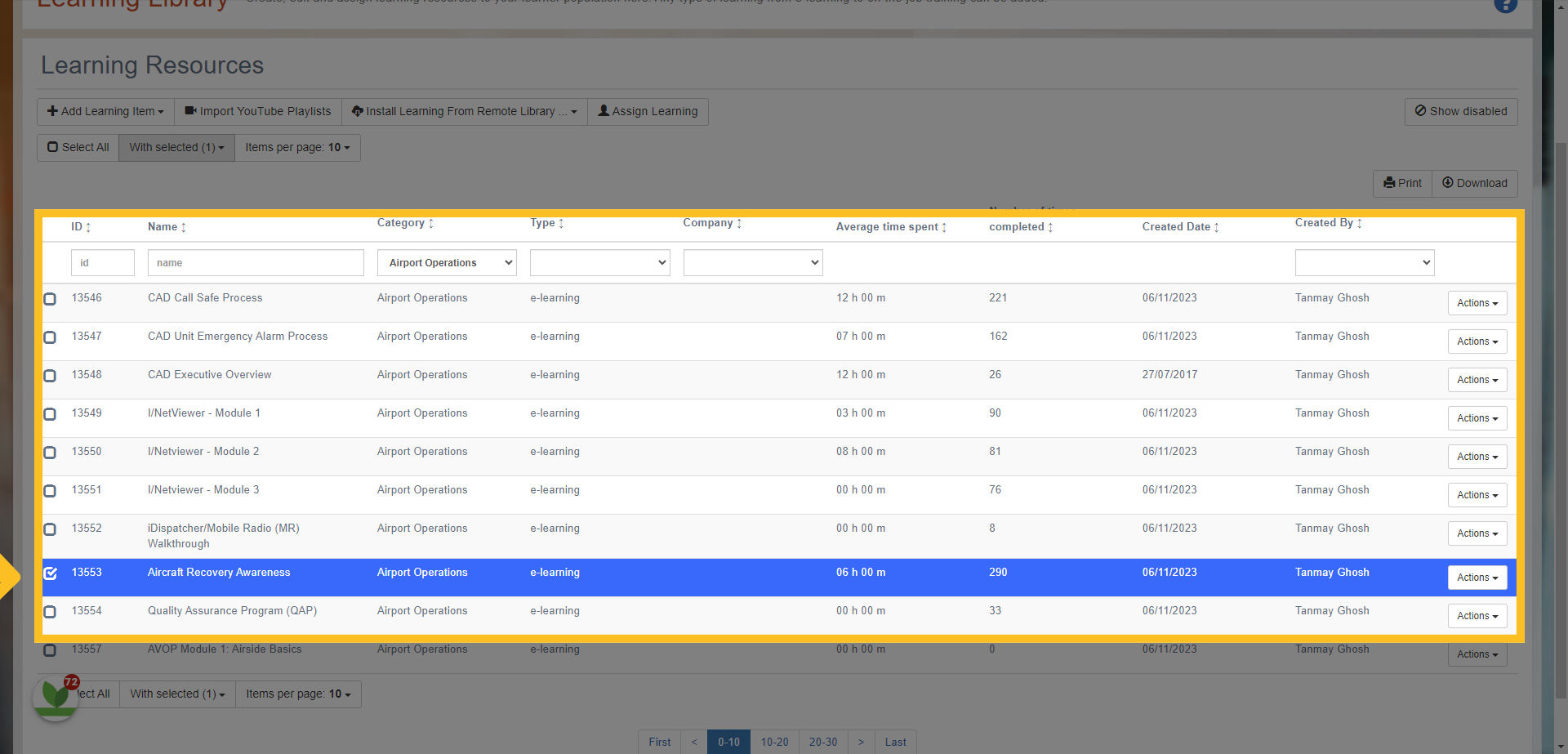The width and height of the screenshot is (1568, 754).
Task: Jump to Last page
Action: (895, 742)
